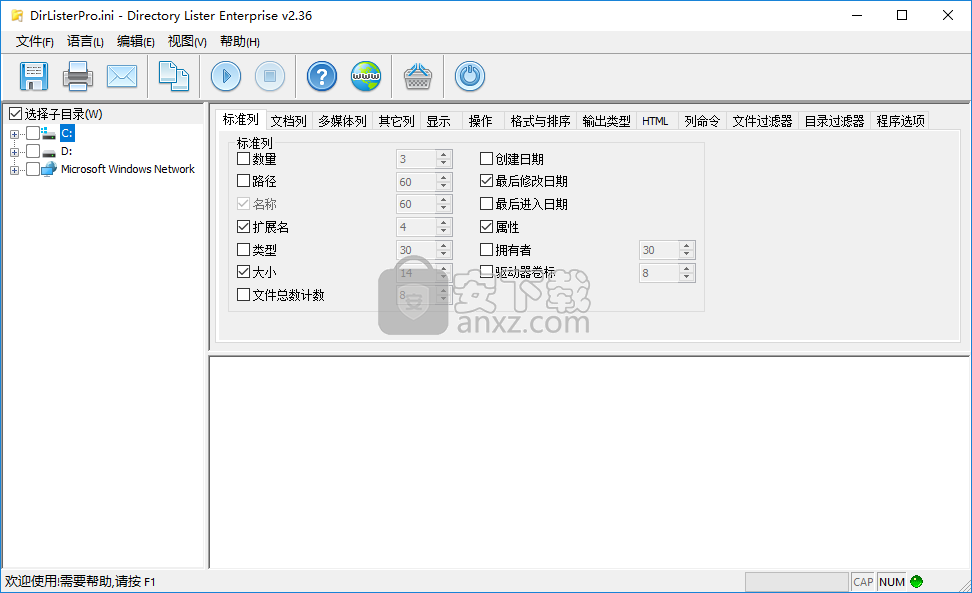The image size is (972, 593).
Task: Uncheck the 扩展名 column checkbox
Action: [x=244, y=227]
